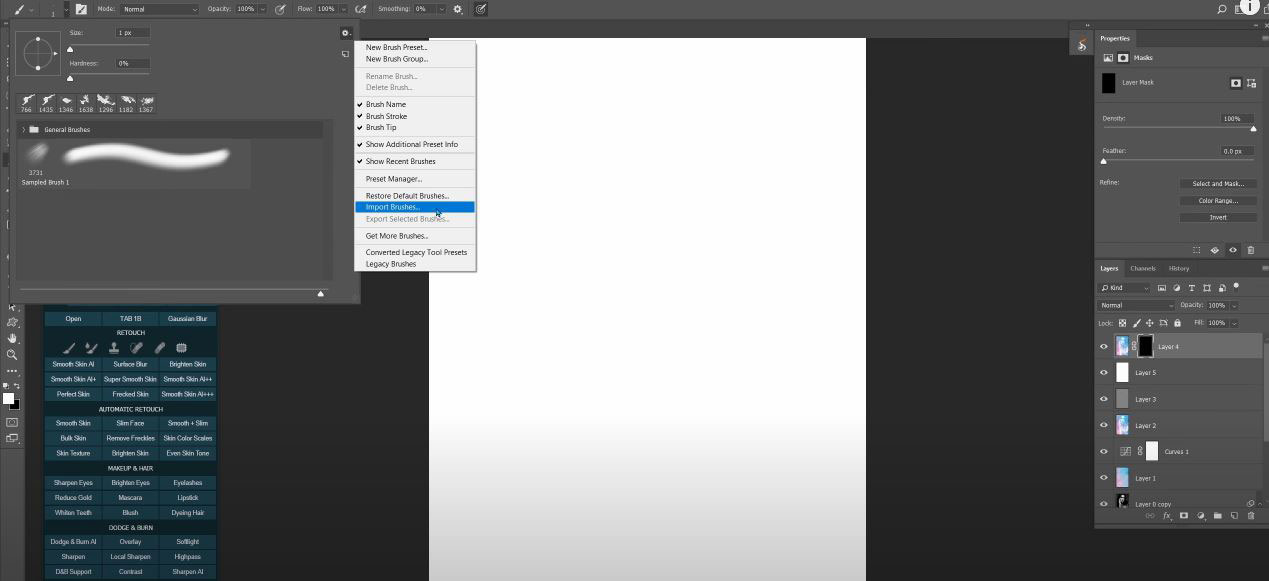
Task: Delete mask trash icon in Properties panel
Action: click(x=1251, y=250)
